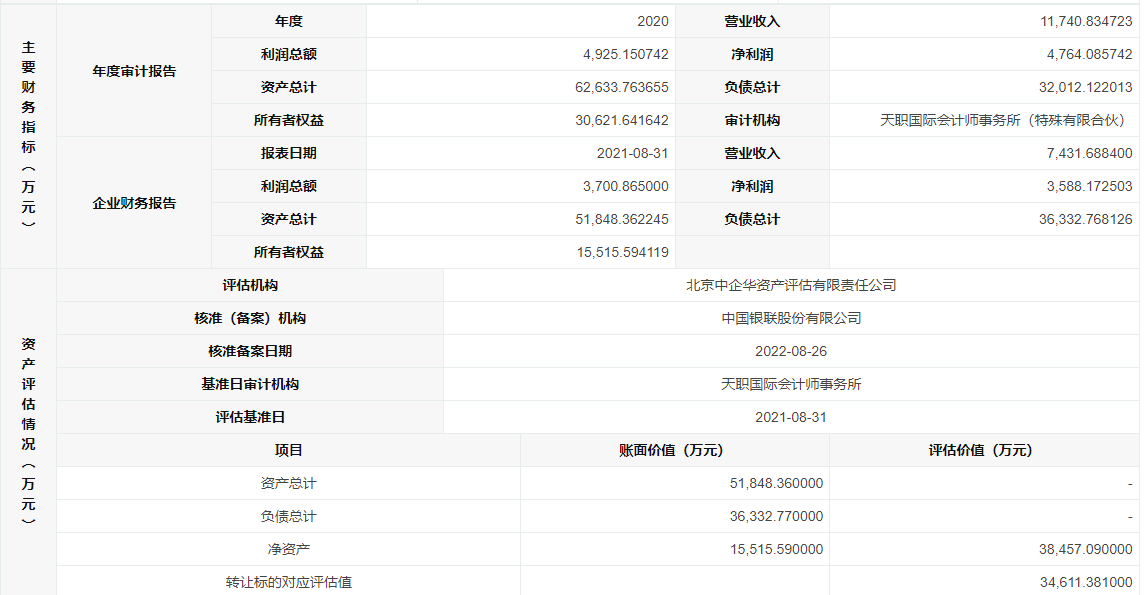This screenshot has height=595, width=1144.
Task: Select the 2022-08-26 filing date
Action: pos(791,351)
